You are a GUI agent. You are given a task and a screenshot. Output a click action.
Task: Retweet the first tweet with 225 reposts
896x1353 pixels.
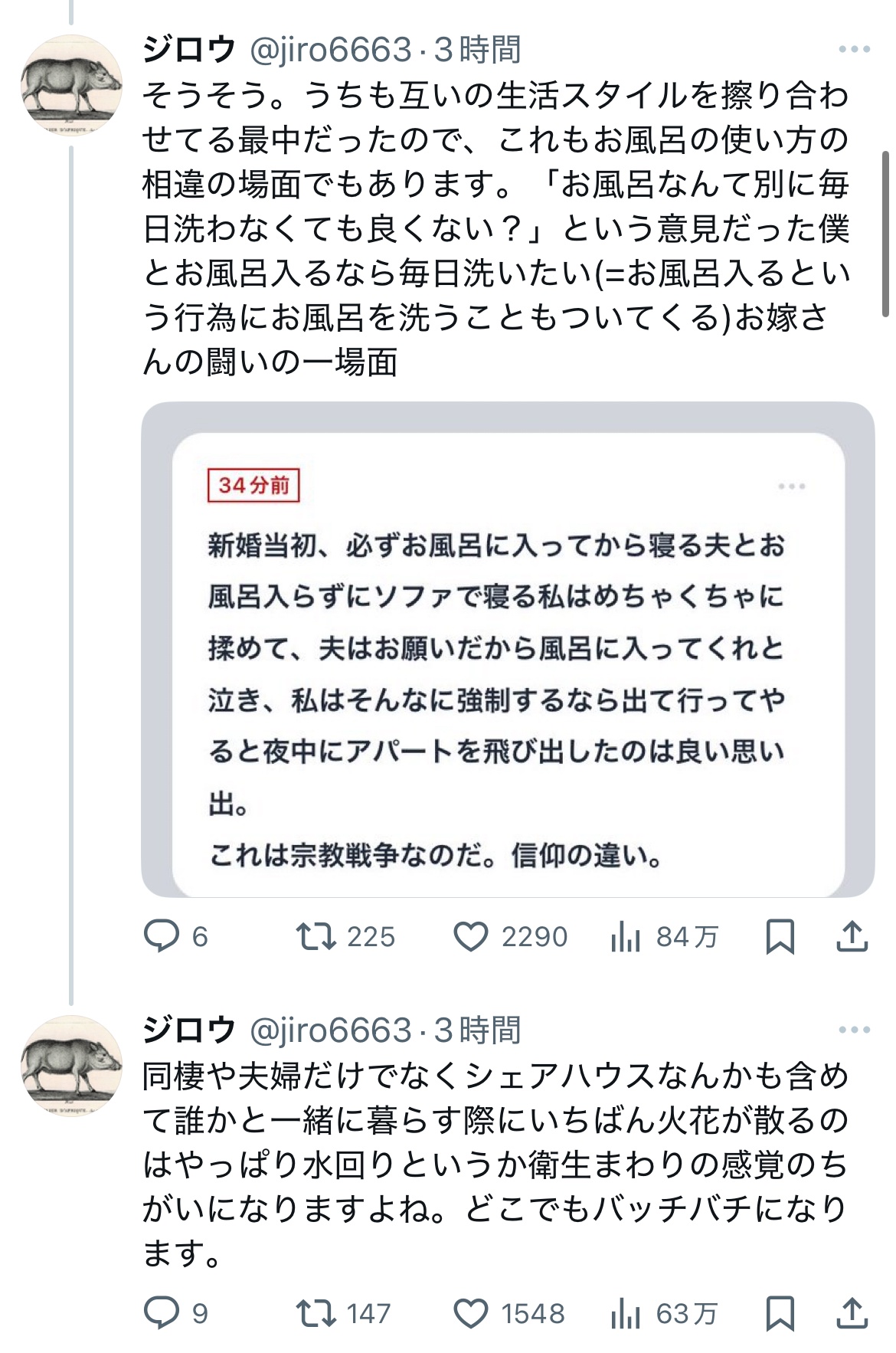point(316,936)
